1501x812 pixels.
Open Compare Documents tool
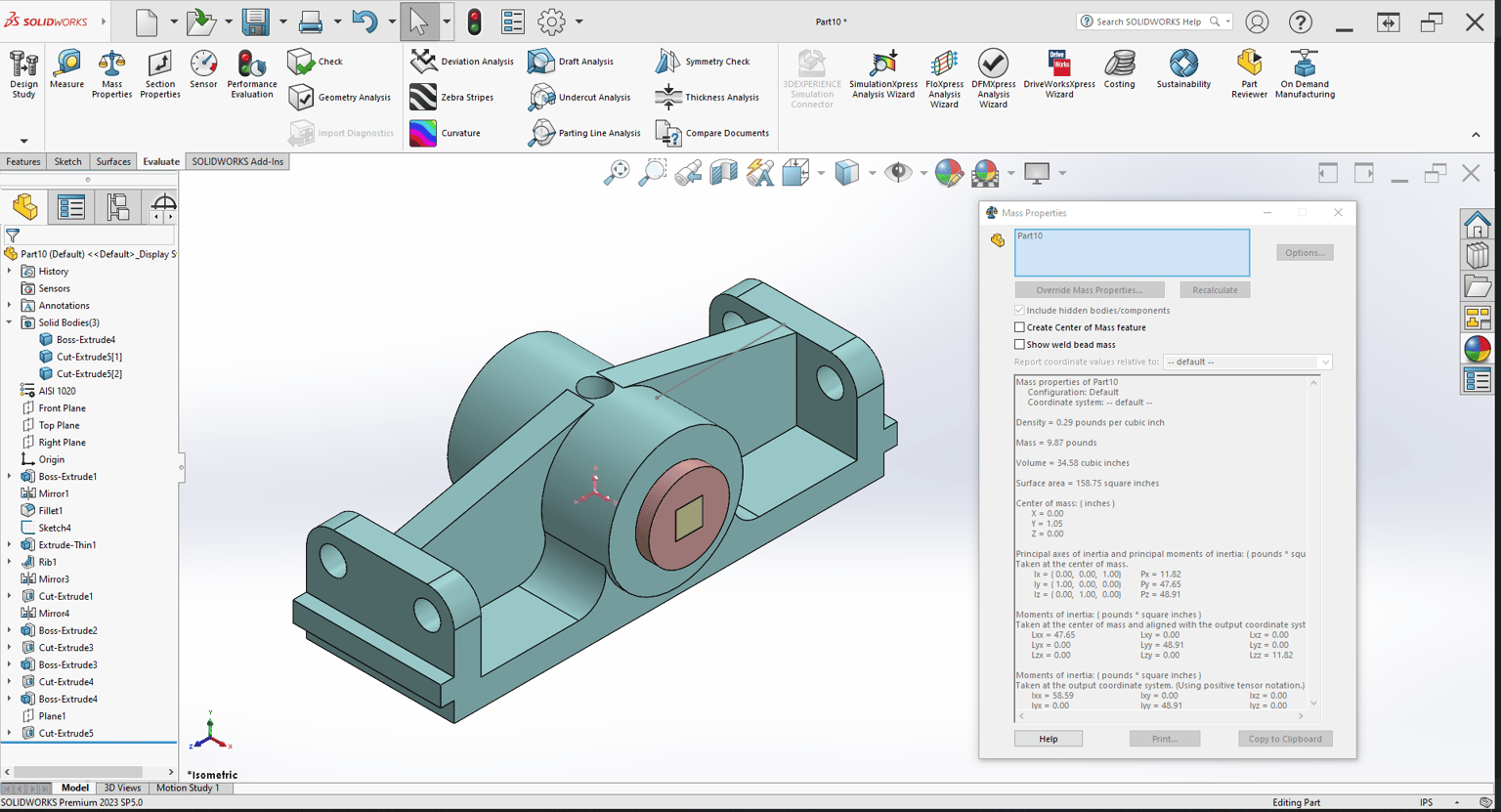[712, 133]
